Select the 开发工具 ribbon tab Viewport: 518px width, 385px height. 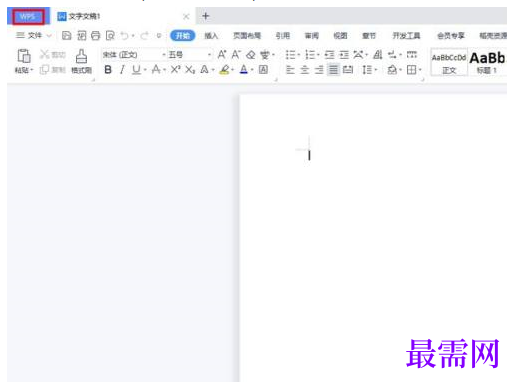(x=406, y=35)
